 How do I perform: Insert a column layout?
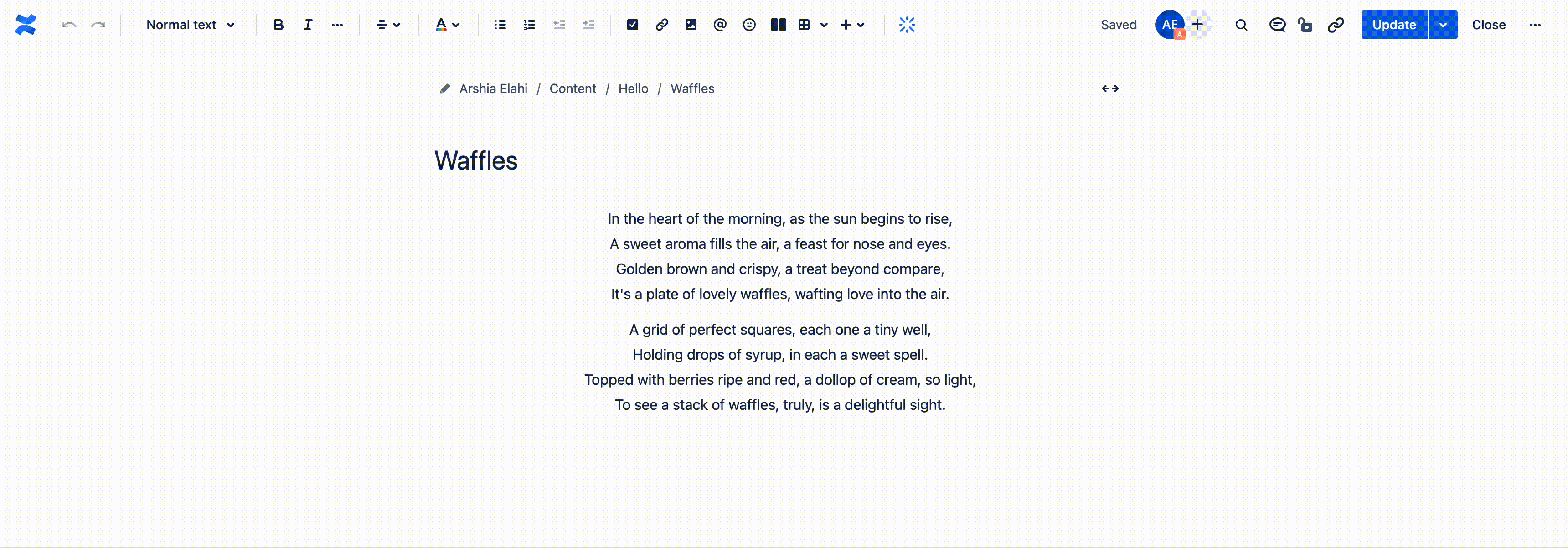click(x=779, y=25)
